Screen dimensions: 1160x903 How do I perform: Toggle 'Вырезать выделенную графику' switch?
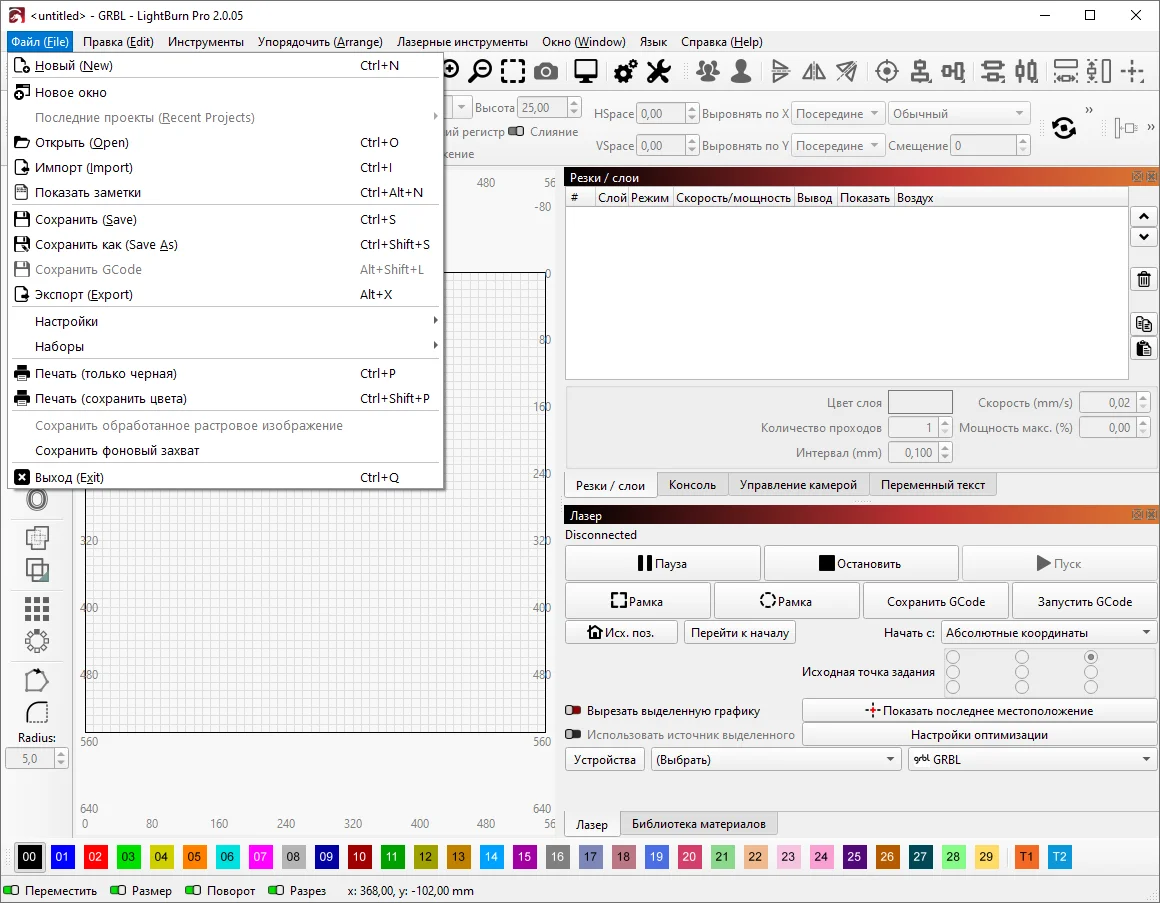point(573,711)
